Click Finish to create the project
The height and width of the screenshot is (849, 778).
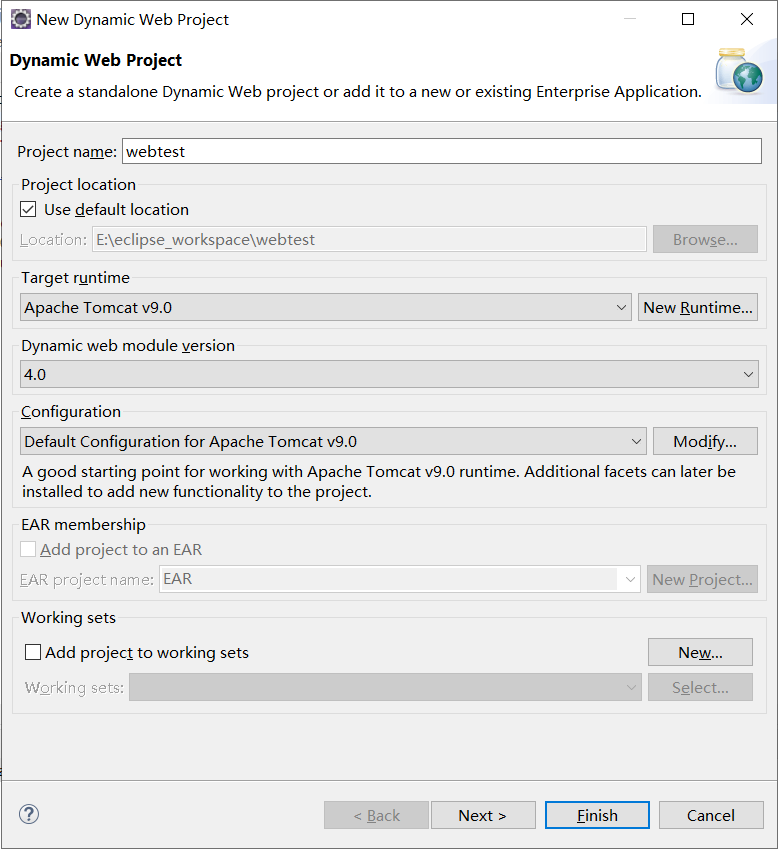tap(597, 815)
